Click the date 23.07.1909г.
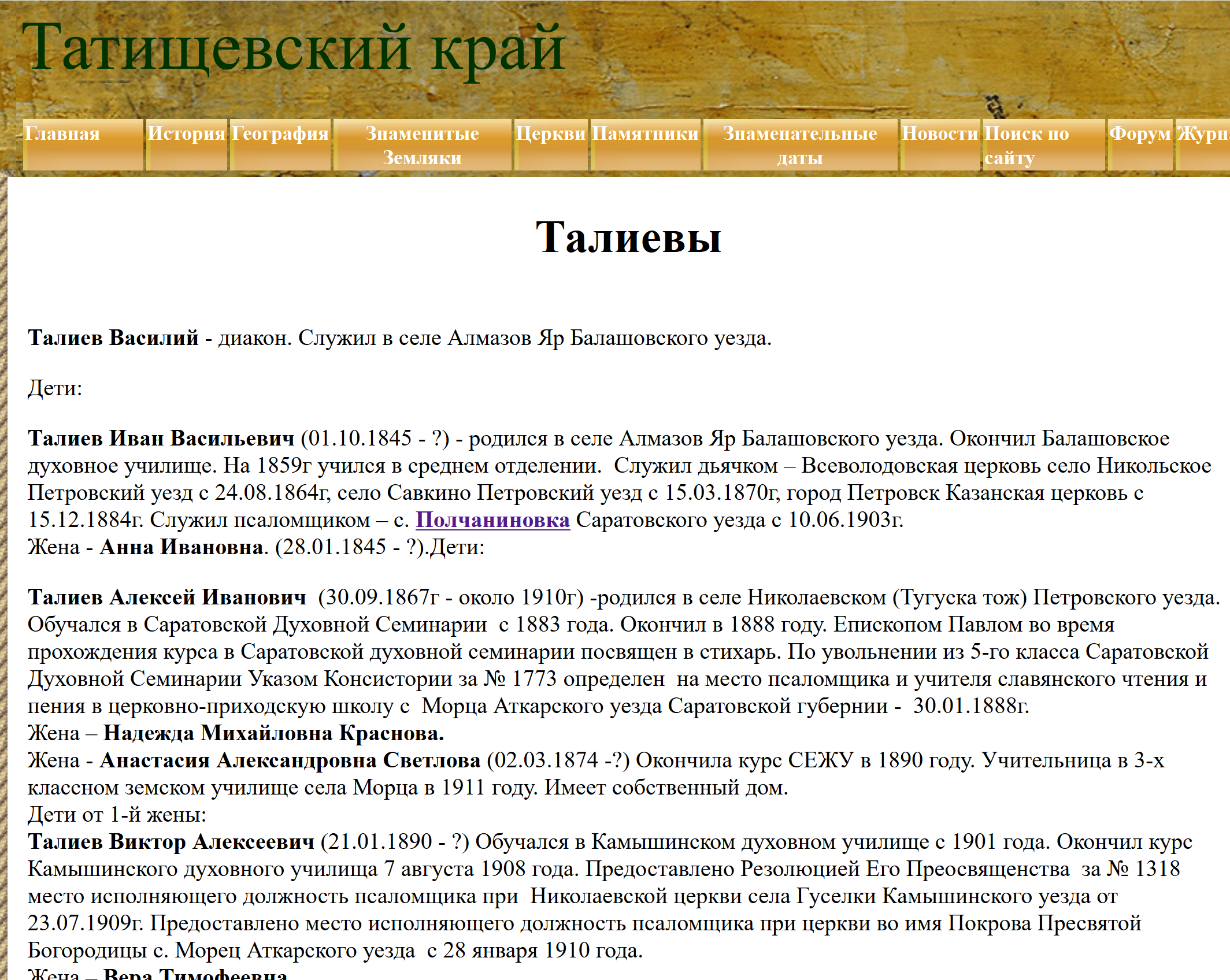 (x=86, y=923)
